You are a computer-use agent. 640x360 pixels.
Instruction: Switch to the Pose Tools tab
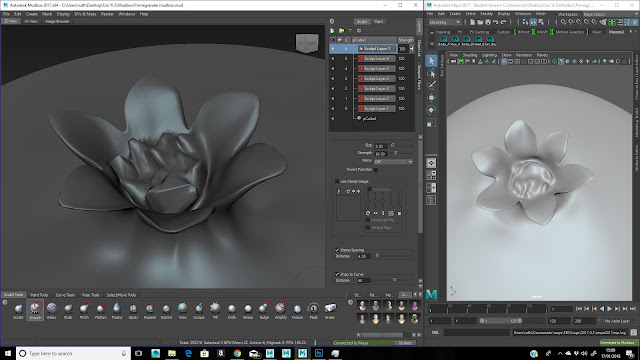click(91, 295)
